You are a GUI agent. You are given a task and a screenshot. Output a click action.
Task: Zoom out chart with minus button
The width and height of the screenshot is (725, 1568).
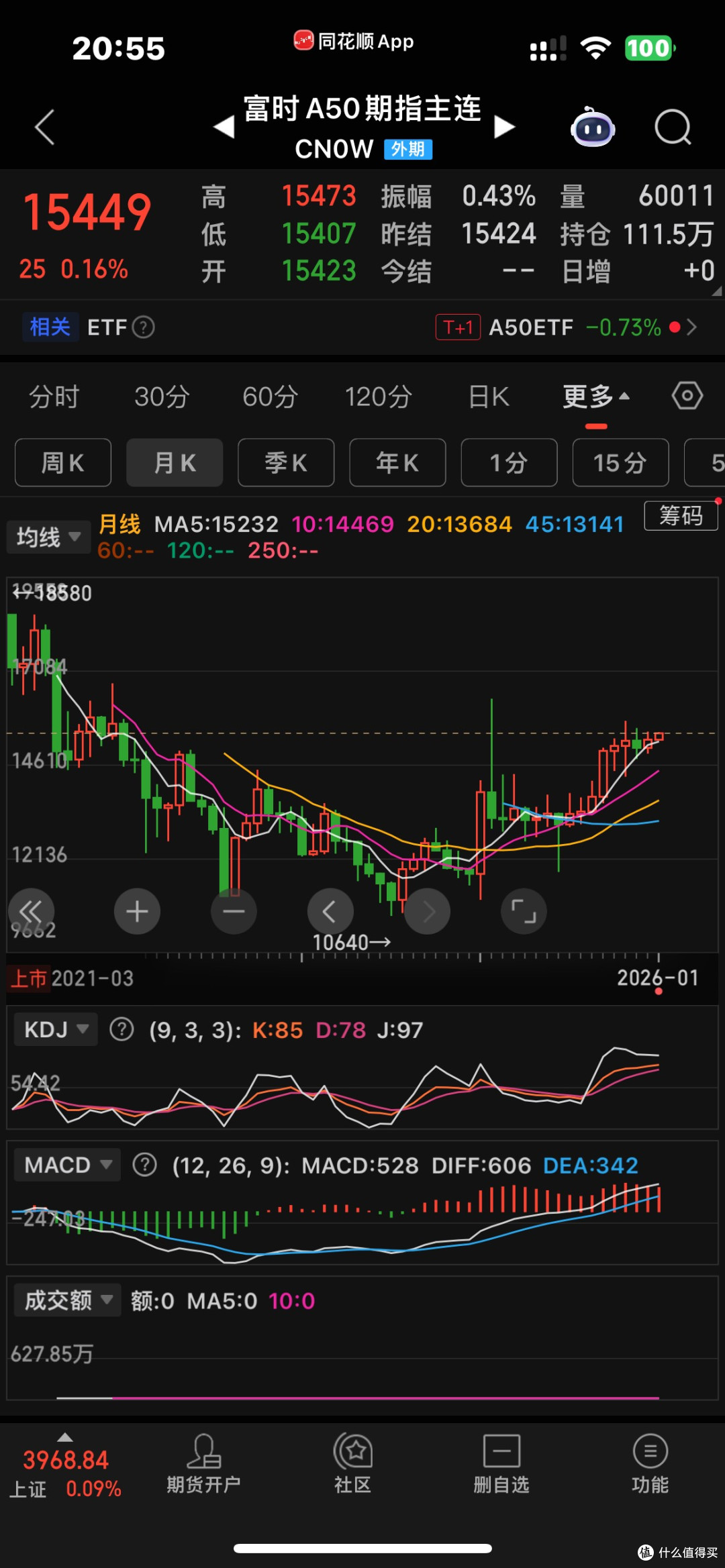point(234,911)
